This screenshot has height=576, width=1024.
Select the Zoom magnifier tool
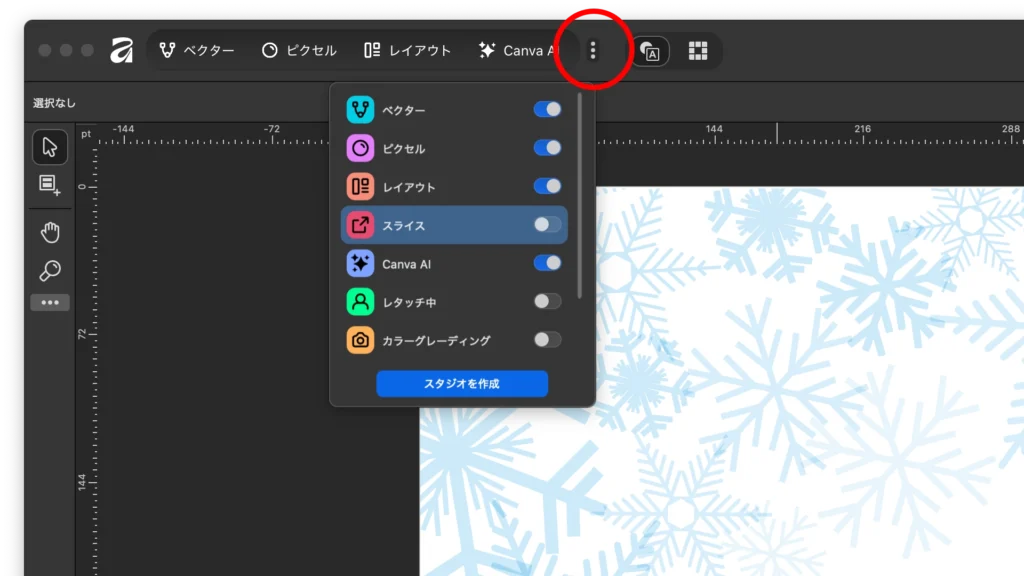tap(49, 270)
